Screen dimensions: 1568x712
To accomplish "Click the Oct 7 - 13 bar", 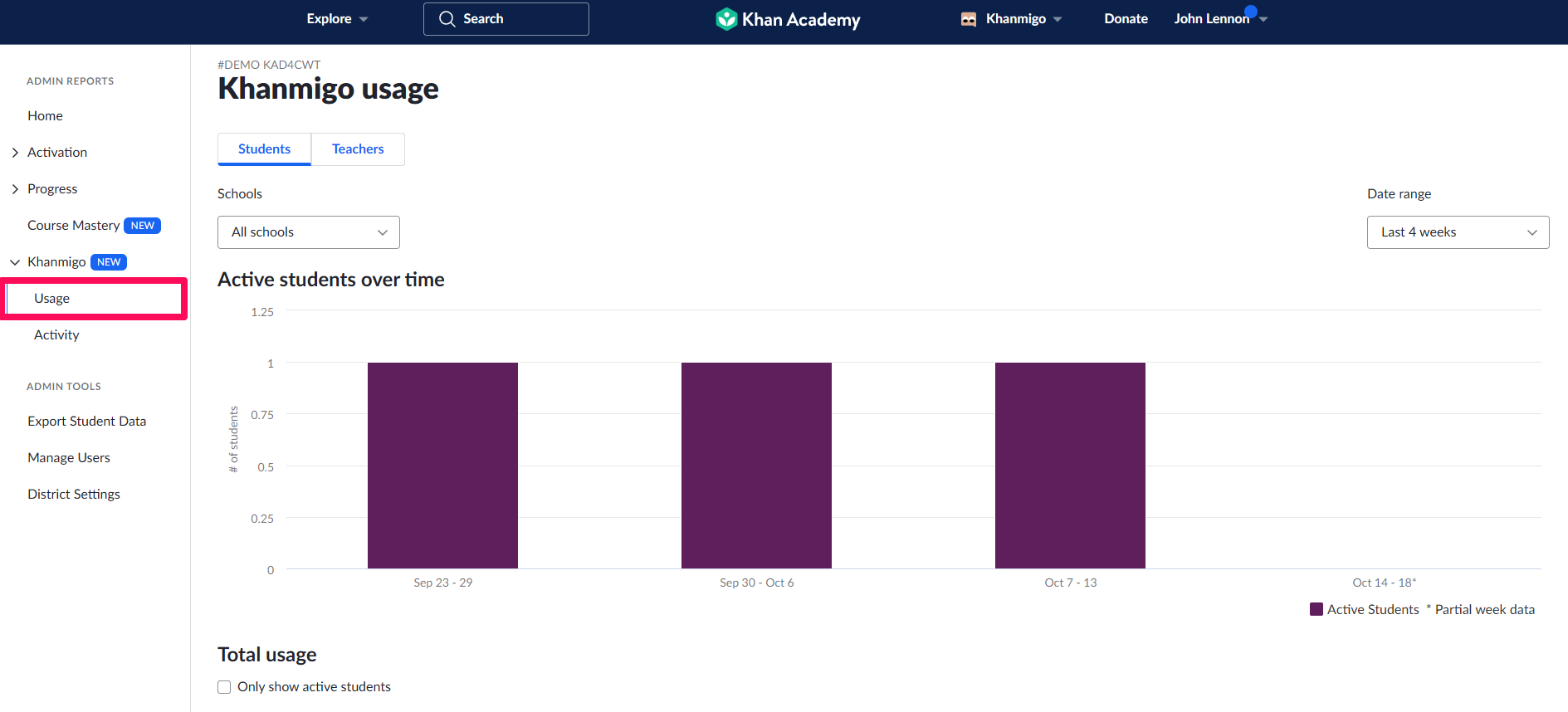I will (x=1070, y=466).
